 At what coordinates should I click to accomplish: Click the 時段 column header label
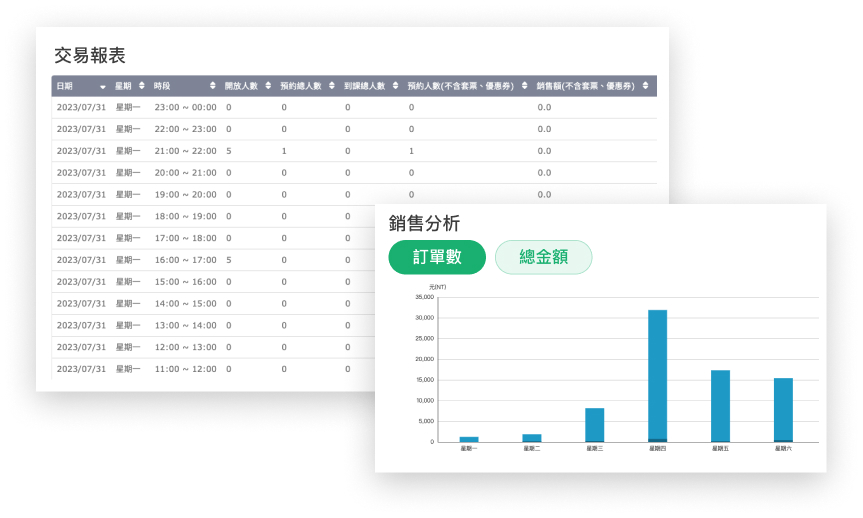tap(162, 86)
